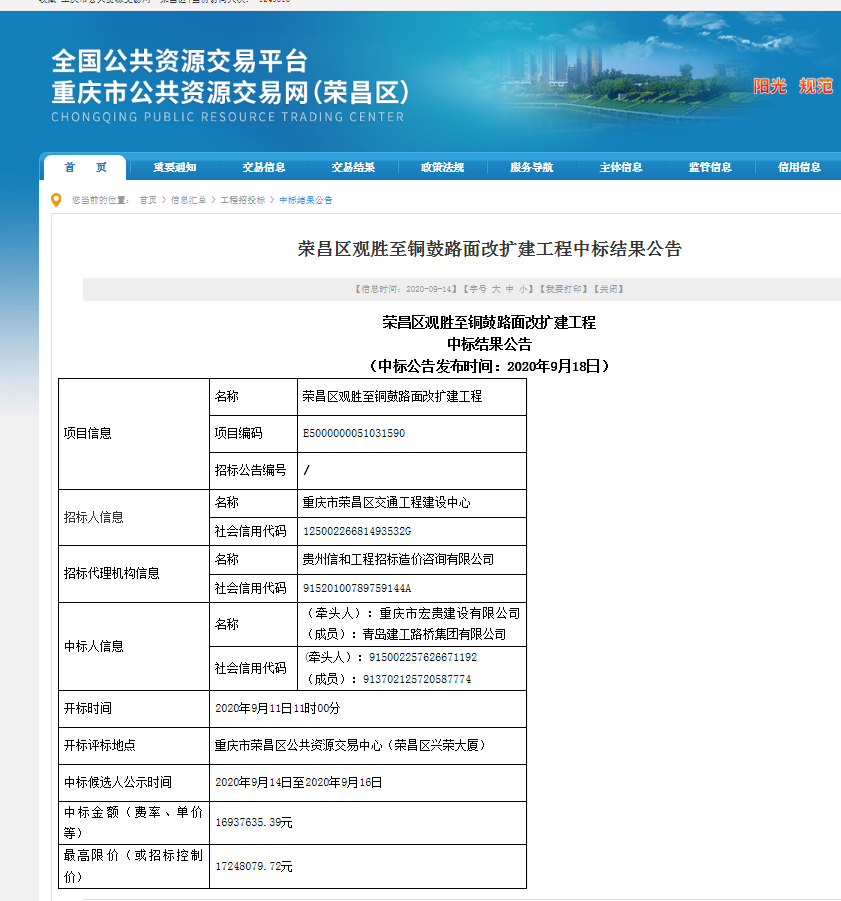
Task: Open the 重要通知 menu item
Action: 175,167
